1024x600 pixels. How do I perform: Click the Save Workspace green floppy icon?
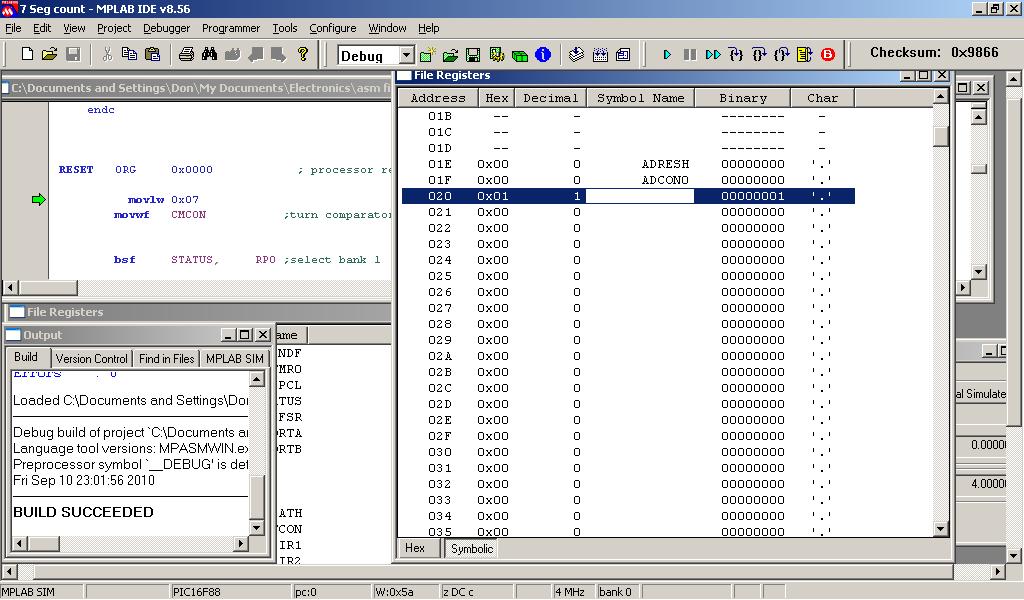(473, 55)
